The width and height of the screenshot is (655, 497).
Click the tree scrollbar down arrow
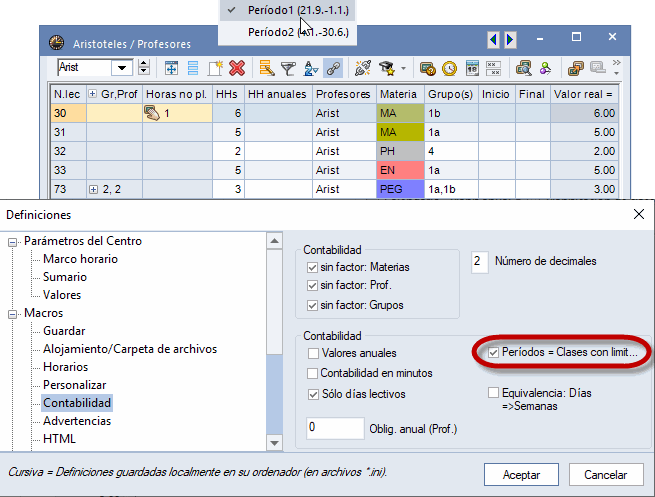point(274,443)
